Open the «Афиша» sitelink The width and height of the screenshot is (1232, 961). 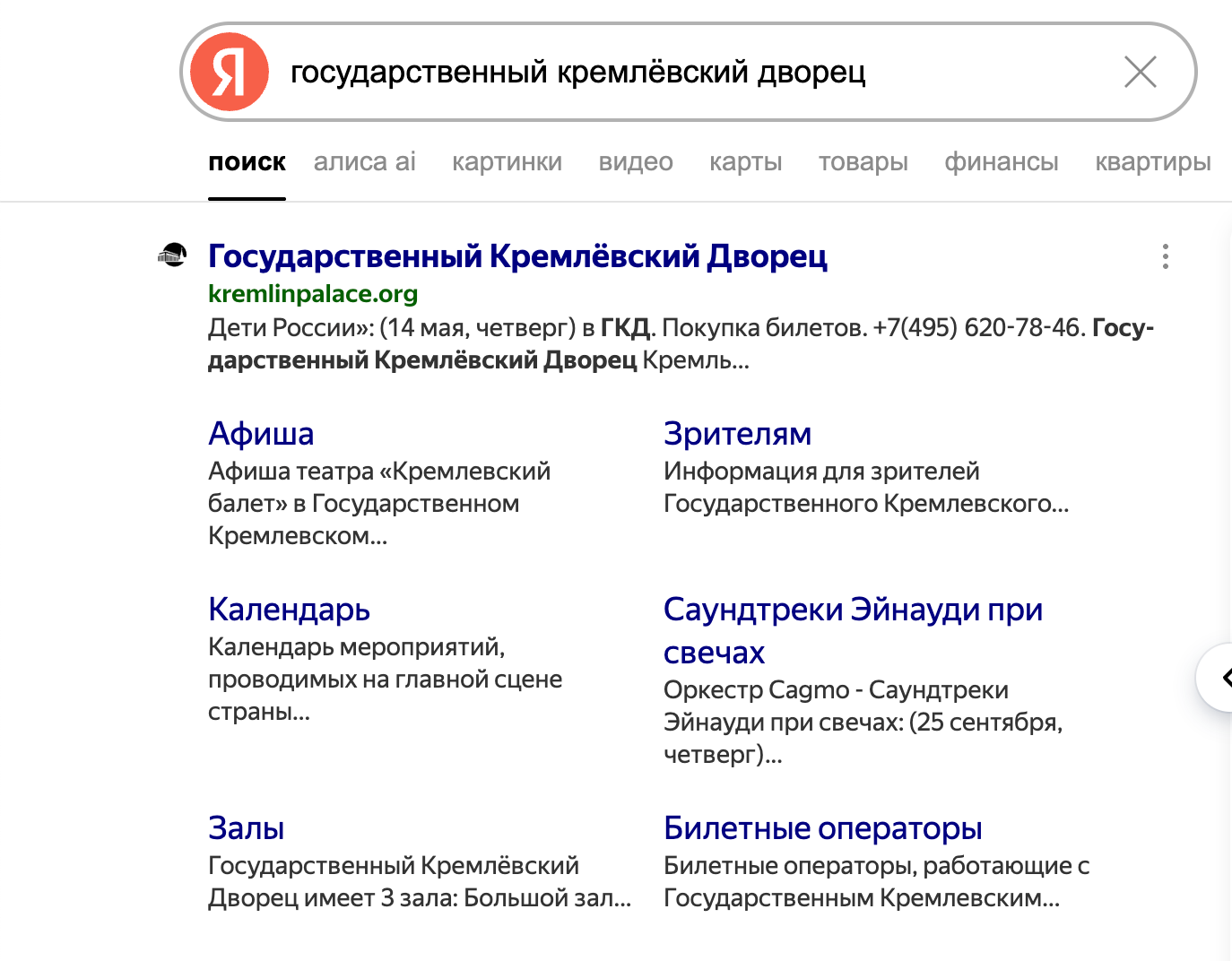[x=261, y=434]
